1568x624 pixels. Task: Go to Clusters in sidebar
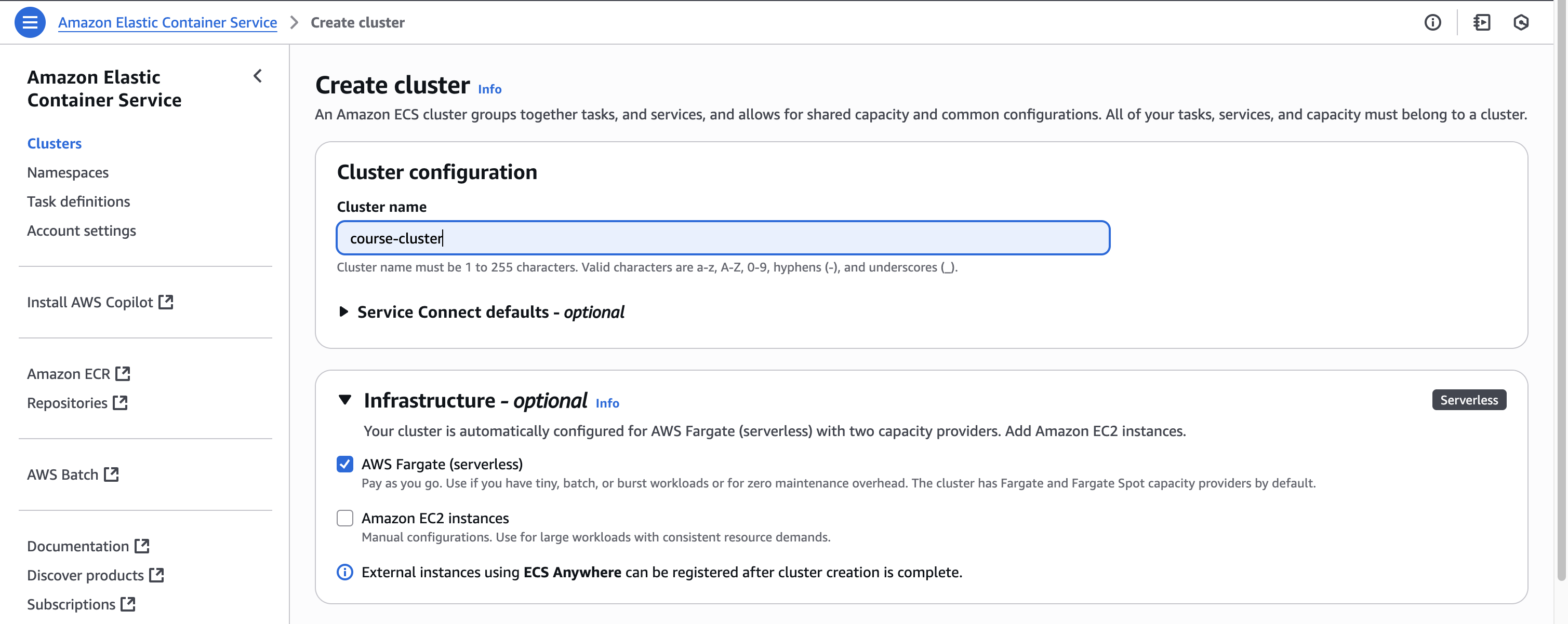(54, 143)
